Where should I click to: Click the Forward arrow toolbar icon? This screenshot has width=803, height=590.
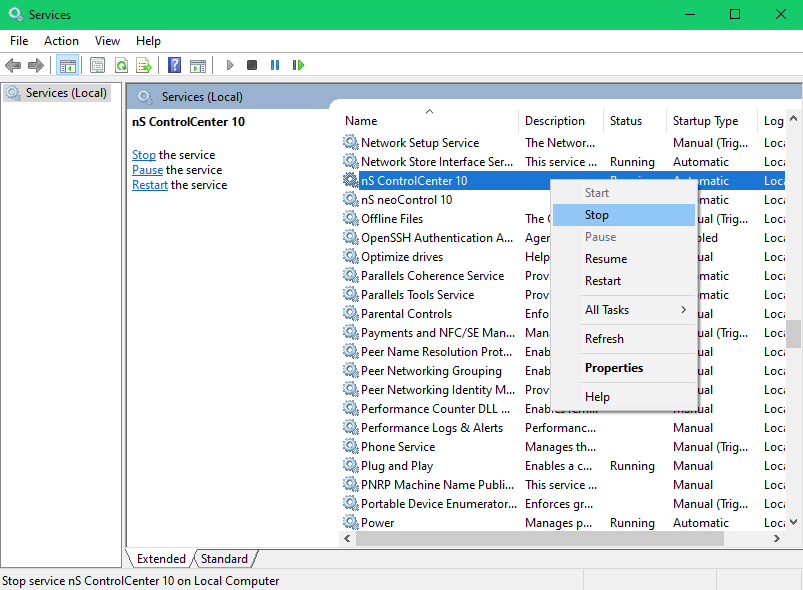click(36, 65)
